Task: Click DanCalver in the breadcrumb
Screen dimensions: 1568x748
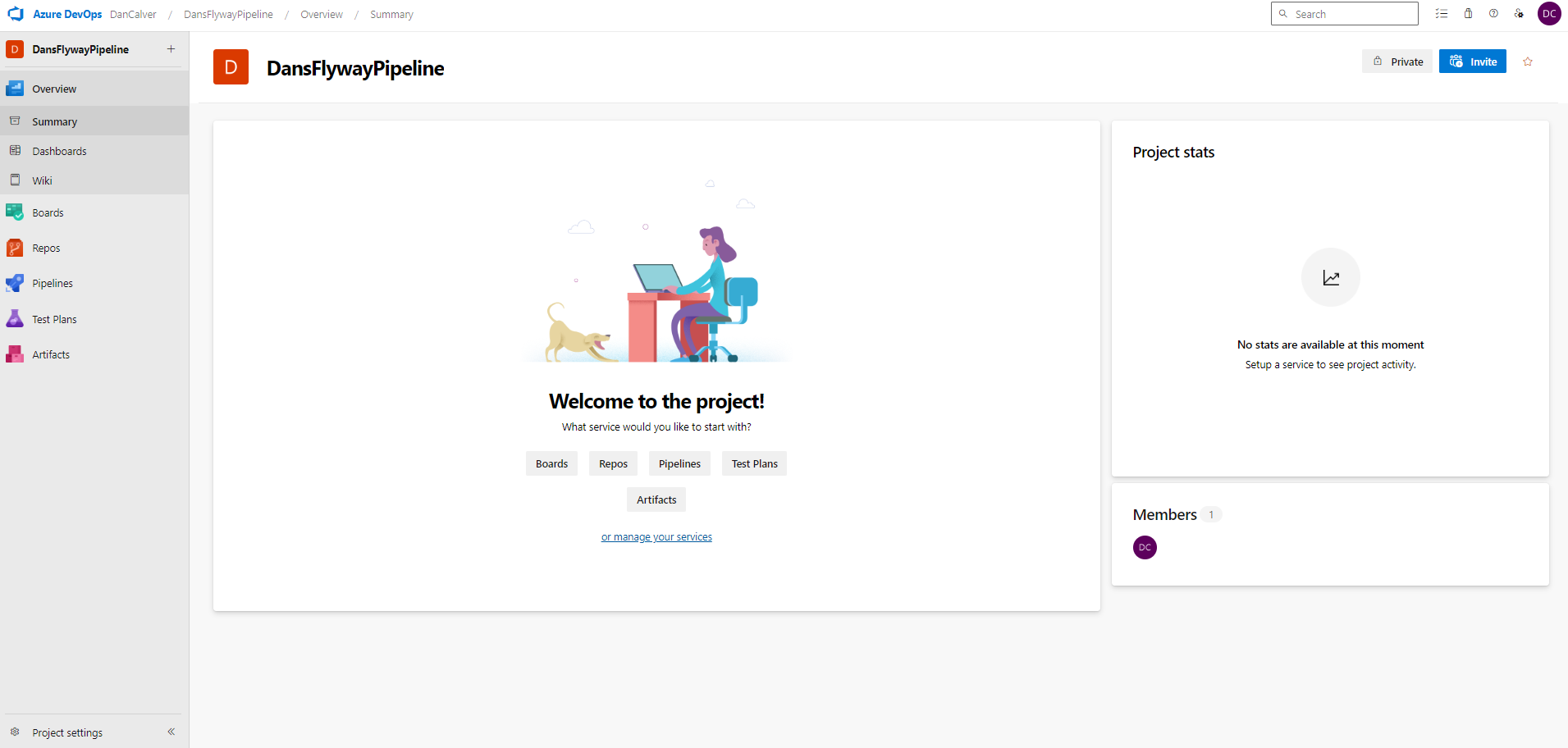Action: 133,14
